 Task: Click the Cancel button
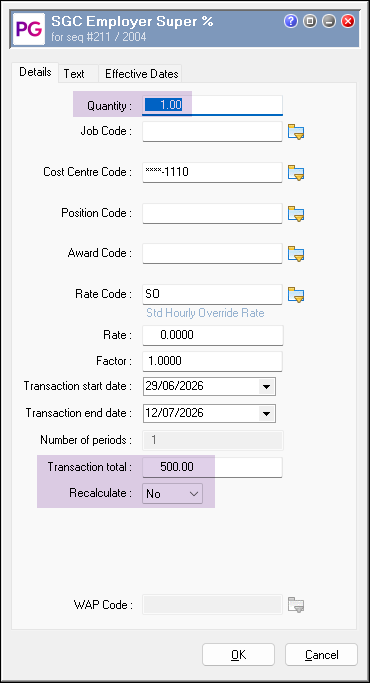[x=322, y=655]
